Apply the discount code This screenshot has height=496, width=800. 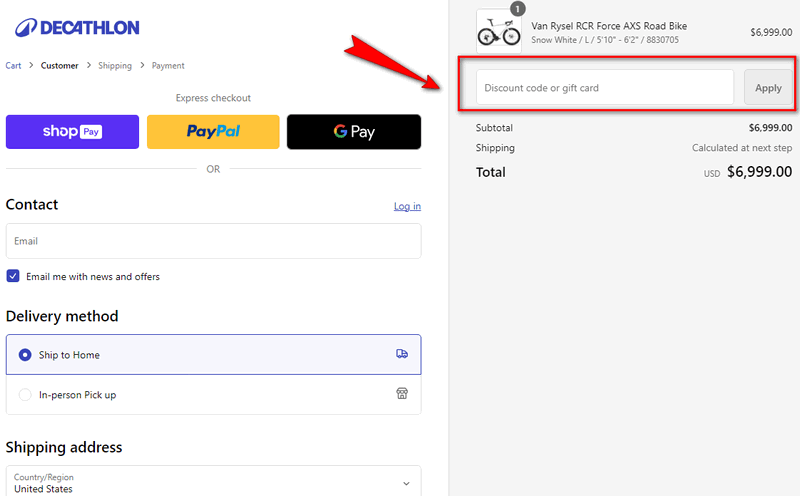point(768,88)
